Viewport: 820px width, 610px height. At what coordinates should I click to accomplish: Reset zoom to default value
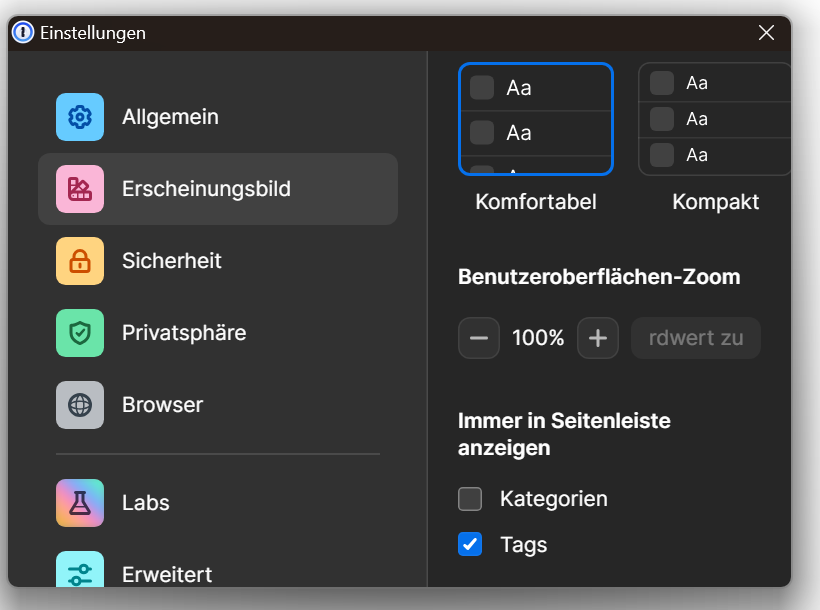(695, 338)
